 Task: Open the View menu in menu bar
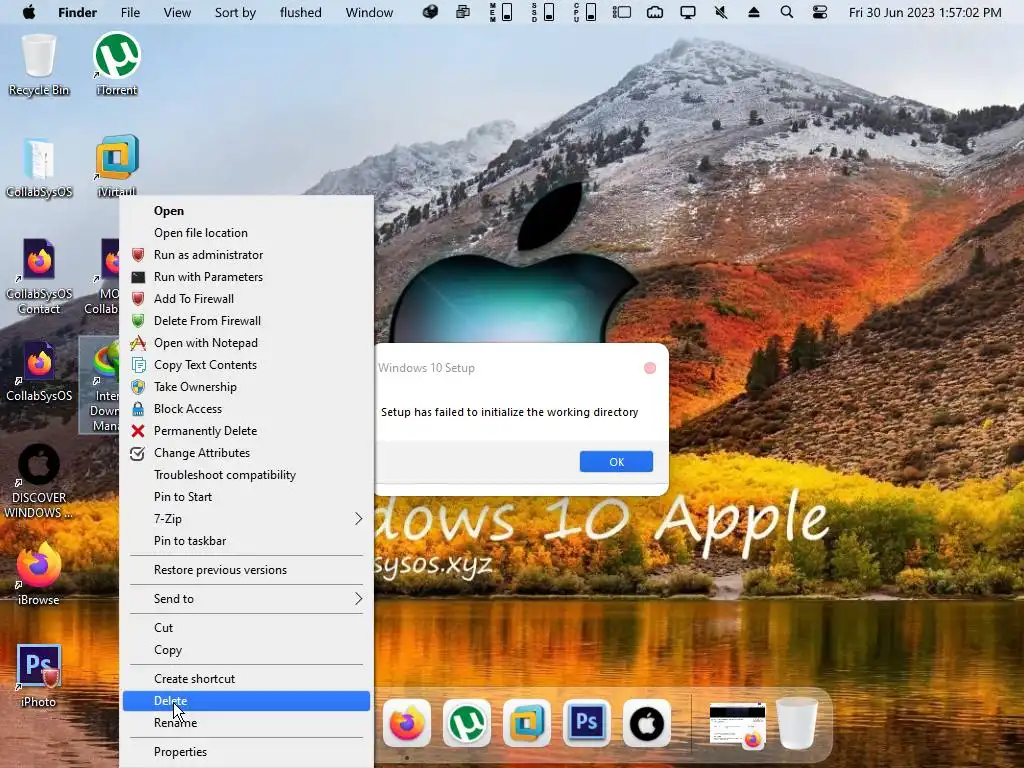click(x=177, y=12)
